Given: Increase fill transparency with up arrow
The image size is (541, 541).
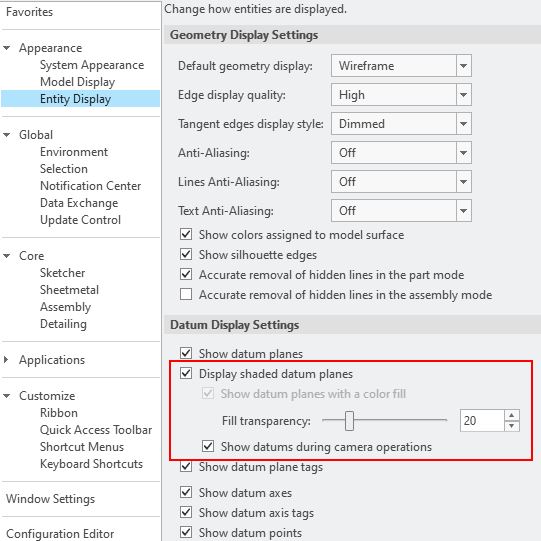Looking at the screenshot, I should point(512,415).
